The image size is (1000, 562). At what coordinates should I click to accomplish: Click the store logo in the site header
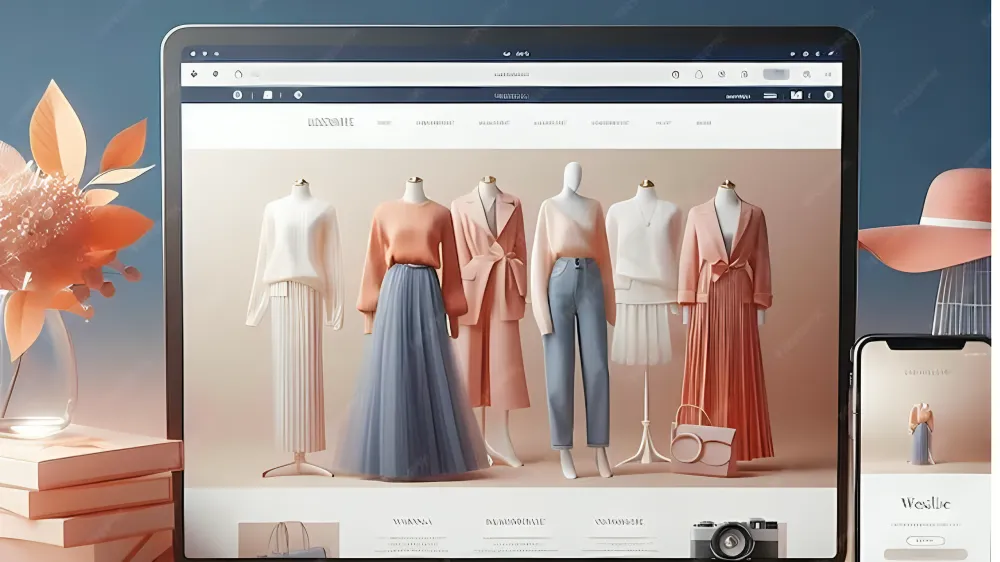point(330,123)
